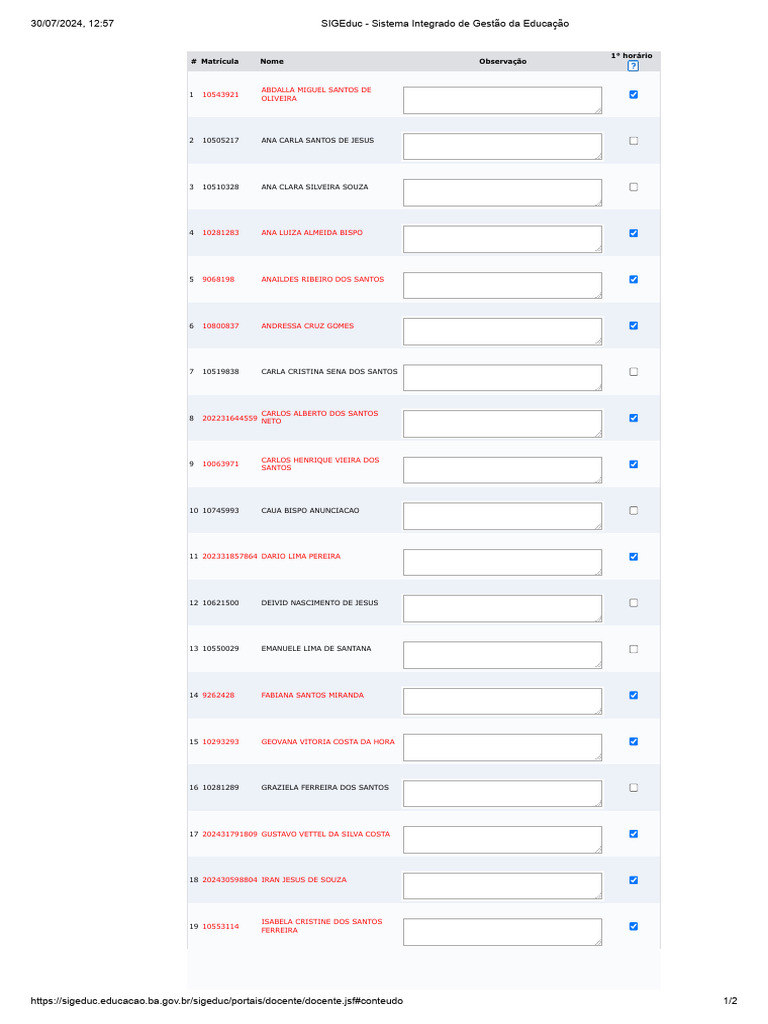This screenshot has width=768, height=1024.
Task: Click observation field for Ana Luiza Almeida Bispo
Action: pyautogui.click(x=502, y=239)
